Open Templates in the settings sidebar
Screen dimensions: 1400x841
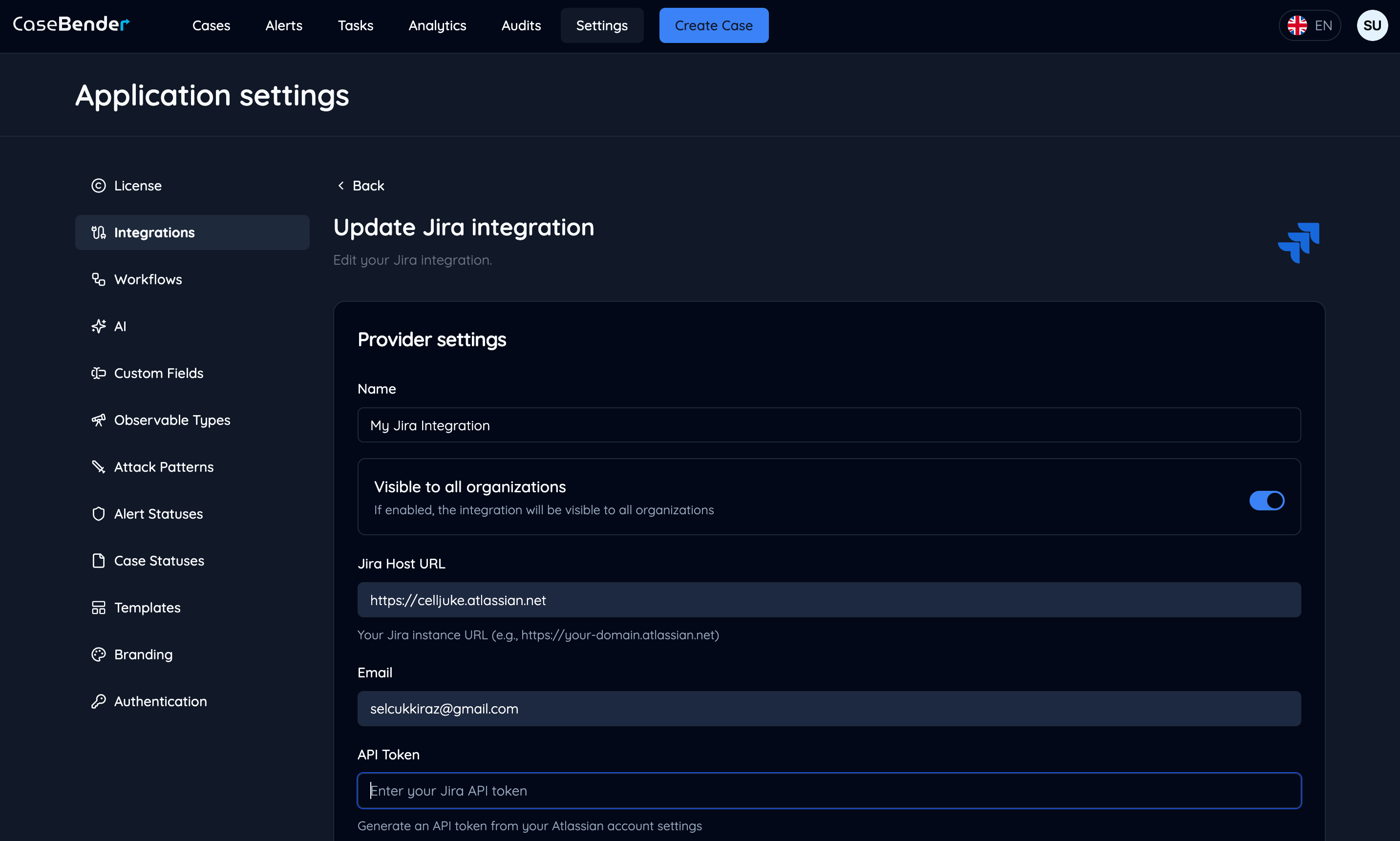click(x=148, y=608)
